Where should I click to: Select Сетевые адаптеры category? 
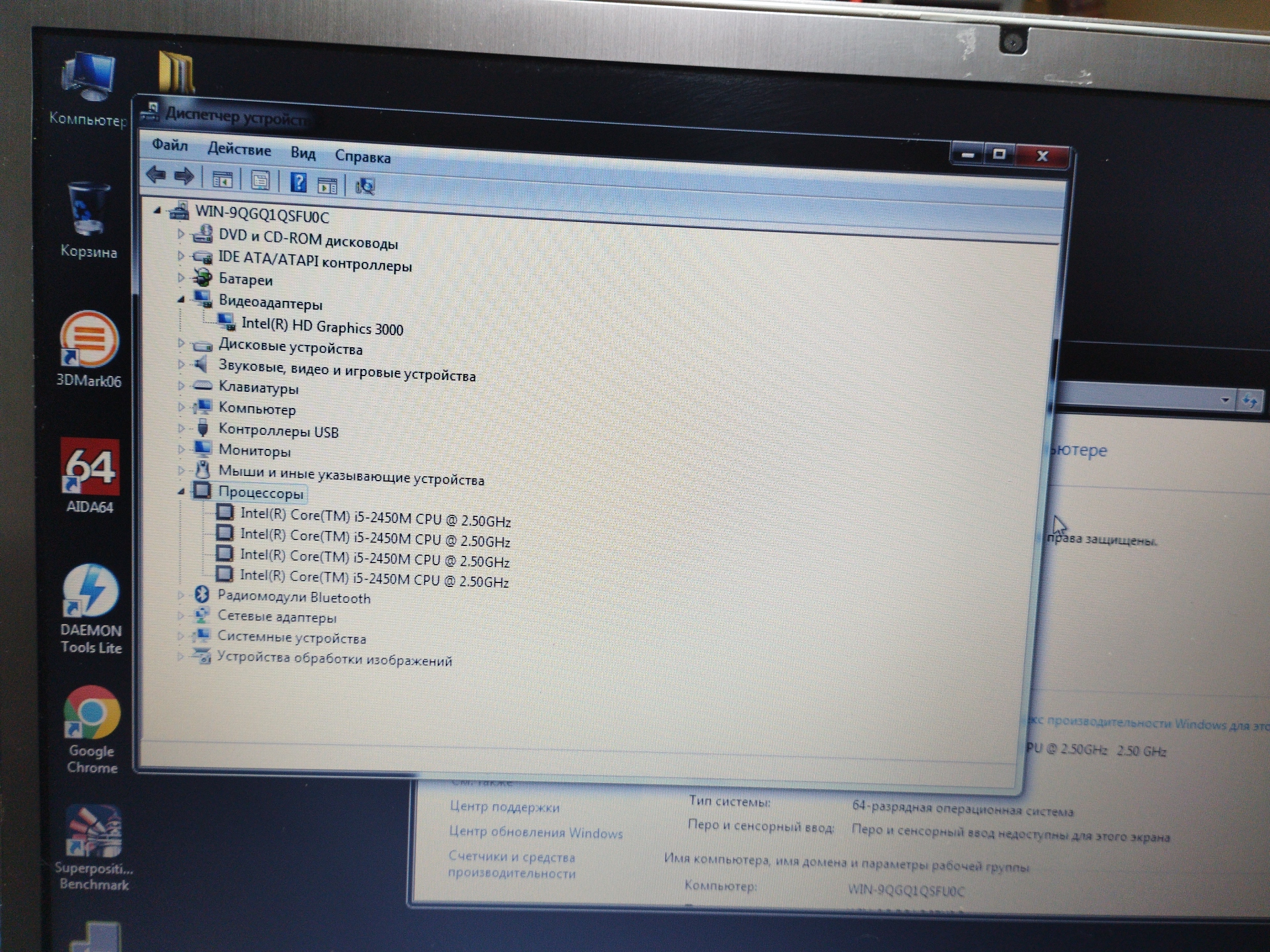[277, 617]
